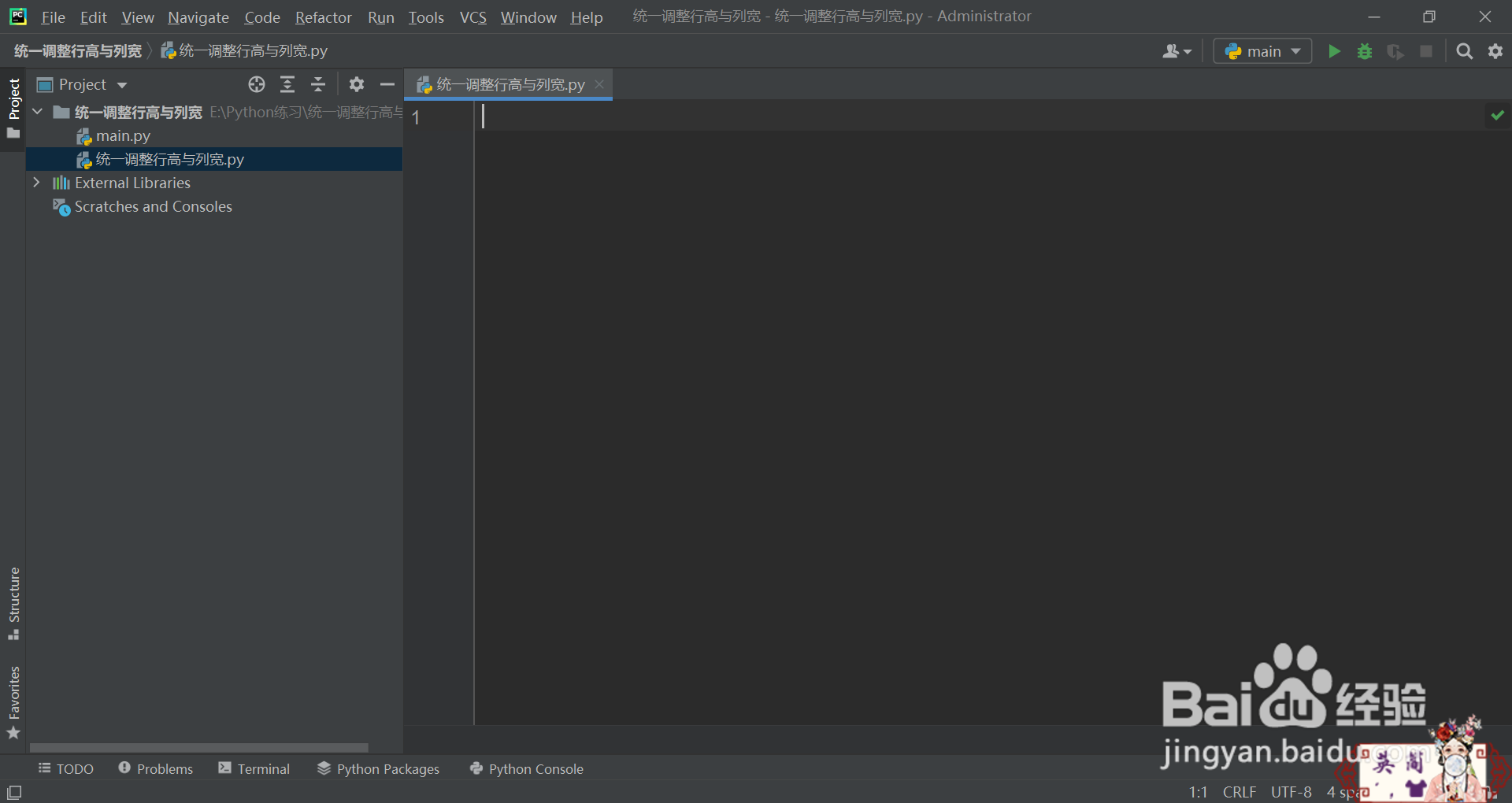
Task: Expand all in Project view
Action: click(287, 84)
